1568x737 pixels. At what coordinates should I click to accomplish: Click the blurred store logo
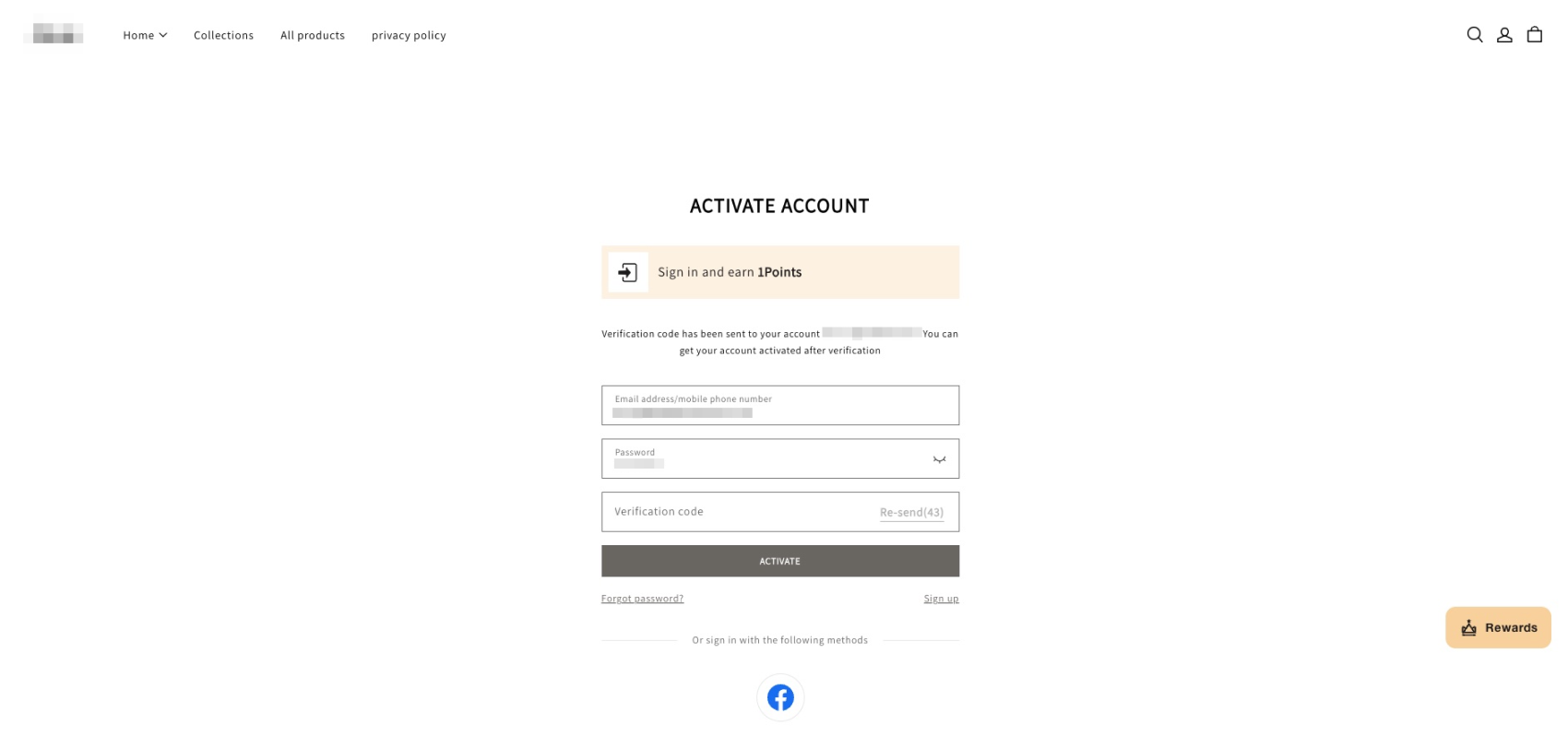coord(53,35)
